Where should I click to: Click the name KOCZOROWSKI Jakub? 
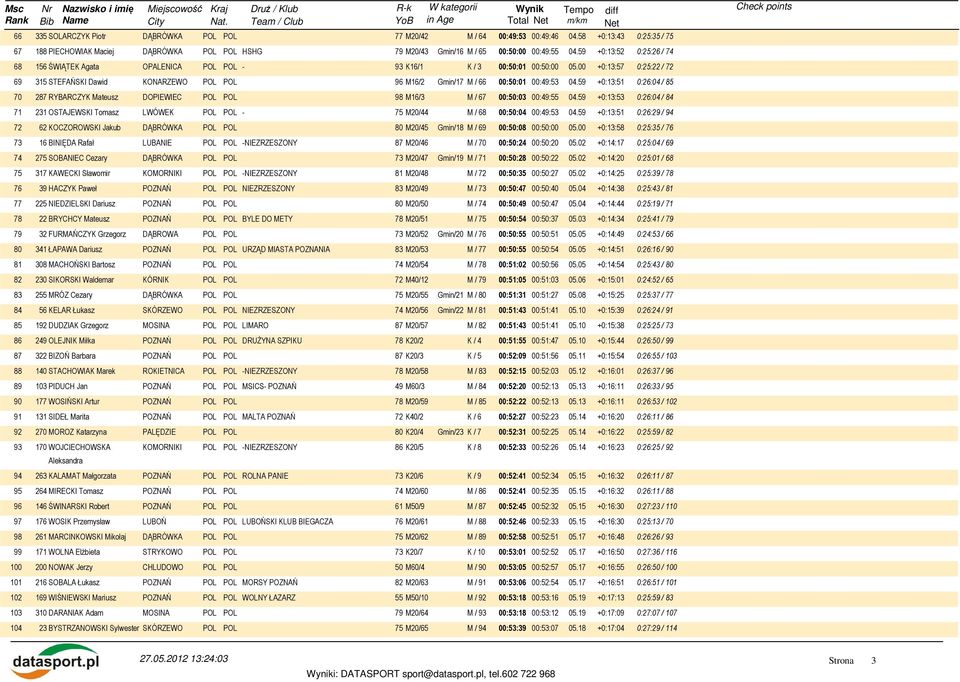tap(84, 128)
